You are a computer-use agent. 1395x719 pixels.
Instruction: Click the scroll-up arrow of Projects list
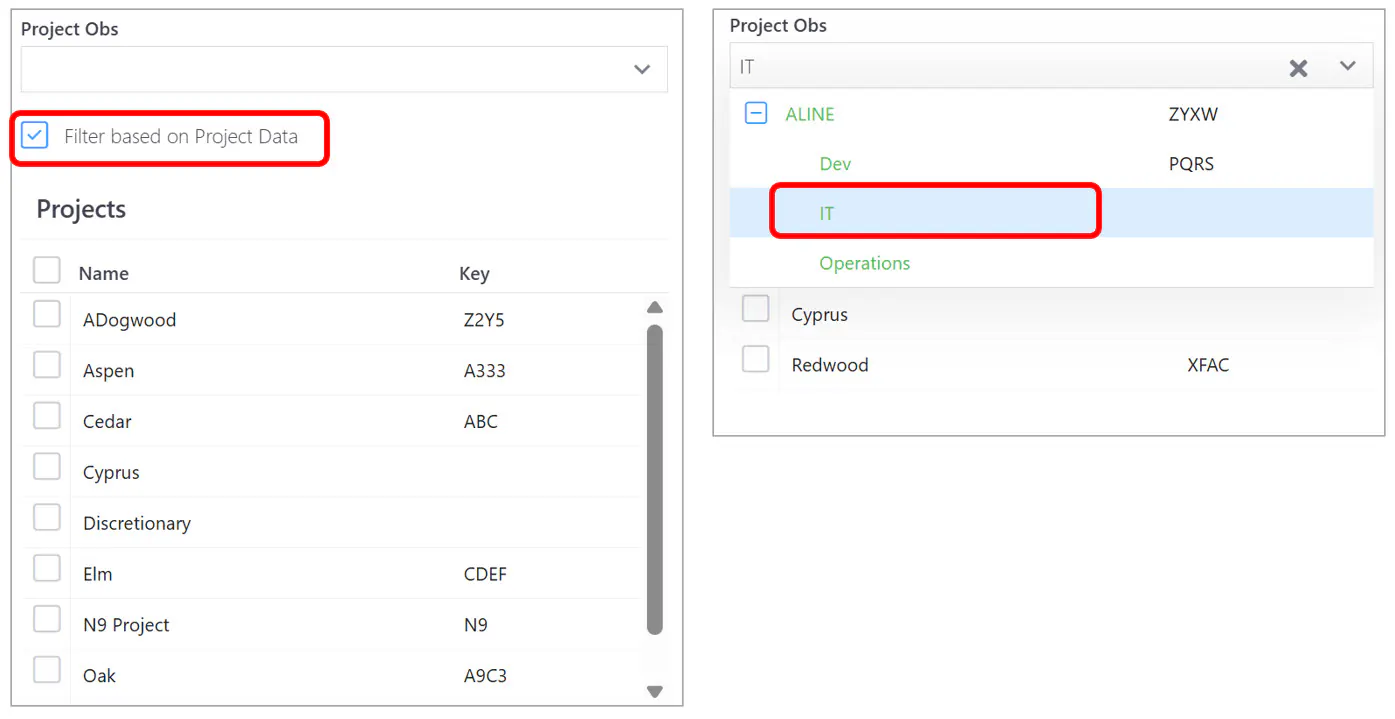point(655,307)
